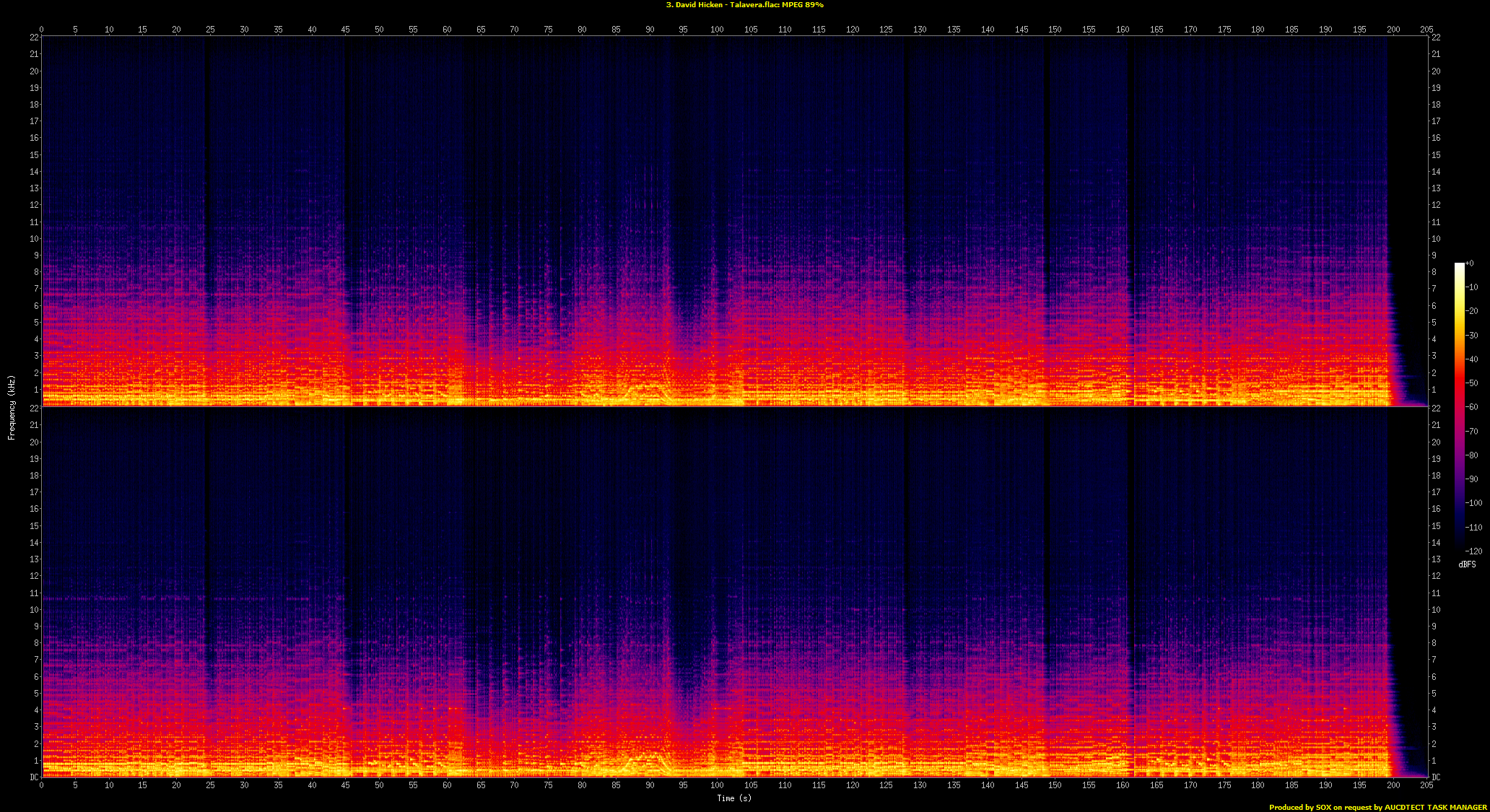Click the 200 second tick on bottom time axis
The image size is (1490, 812).
pos(1393,785)
